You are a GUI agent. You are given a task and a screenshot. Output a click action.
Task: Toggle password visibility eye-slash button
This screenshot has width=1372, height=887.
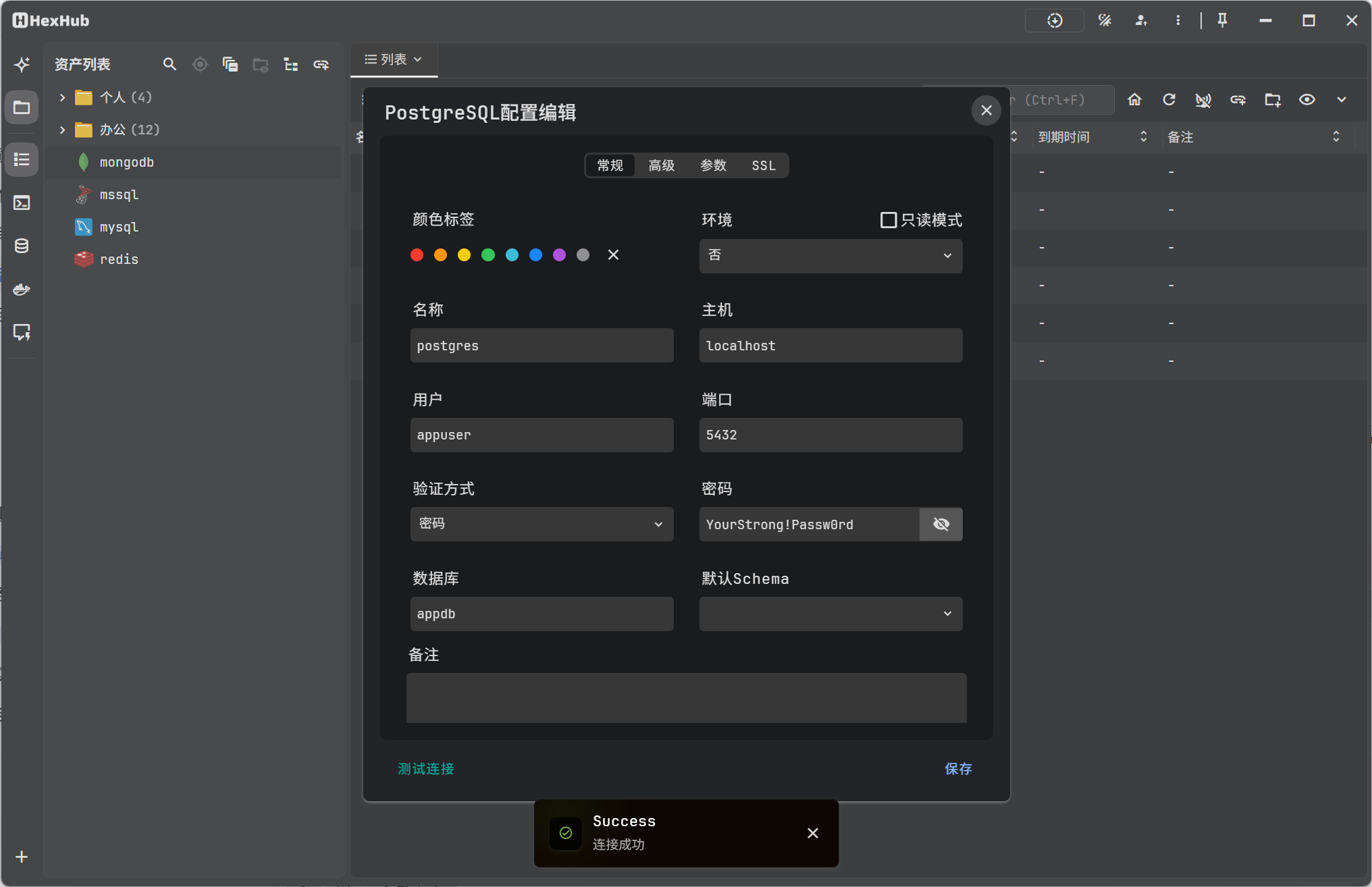coord(941,525)
